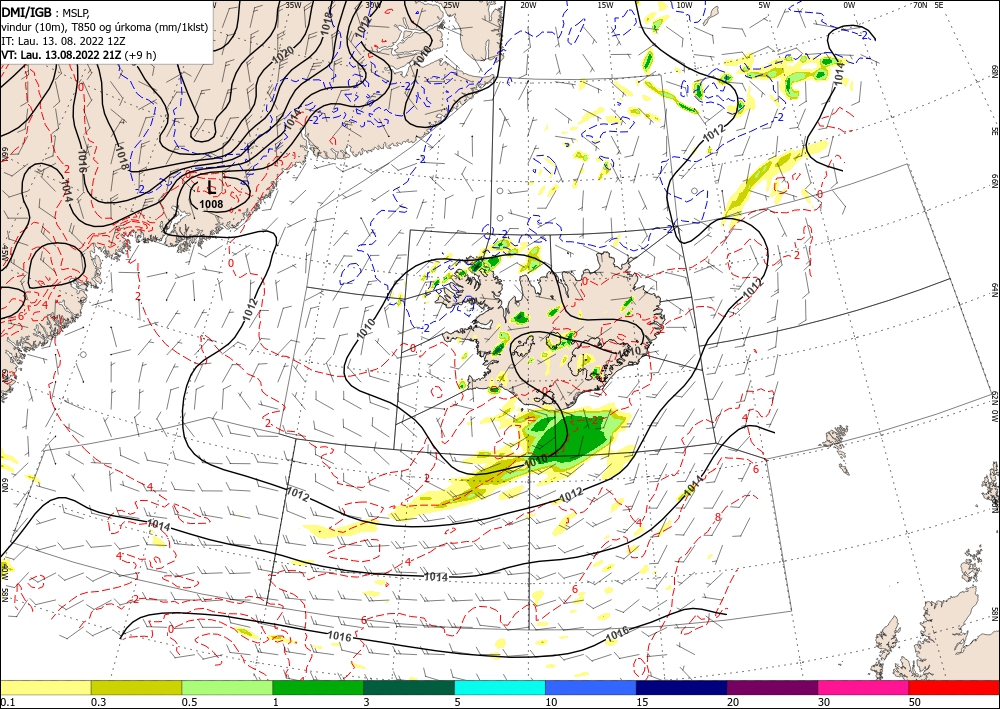Select the green 1–3 mm legend band
The height and width of the screenshot is (709, 1000).
pos(318,687)
